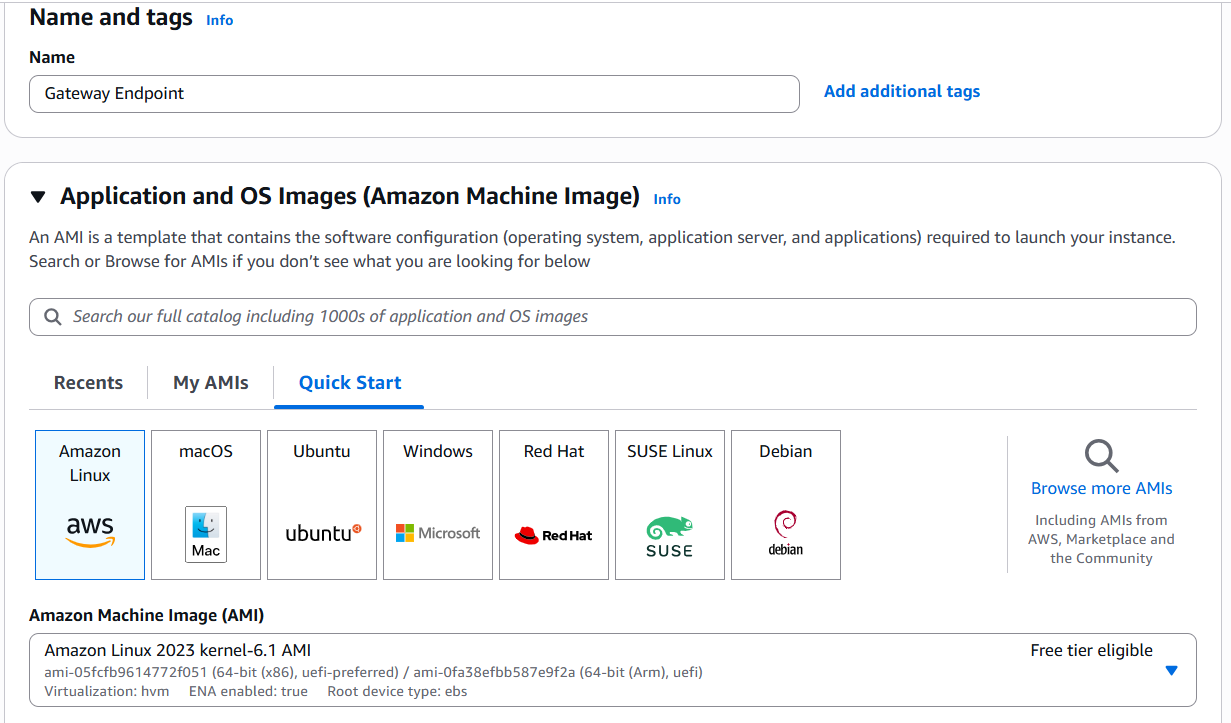Click the Browse more AMIs magnifier icon
The image size is (1231, 723).
click(x=1102, y=456)
